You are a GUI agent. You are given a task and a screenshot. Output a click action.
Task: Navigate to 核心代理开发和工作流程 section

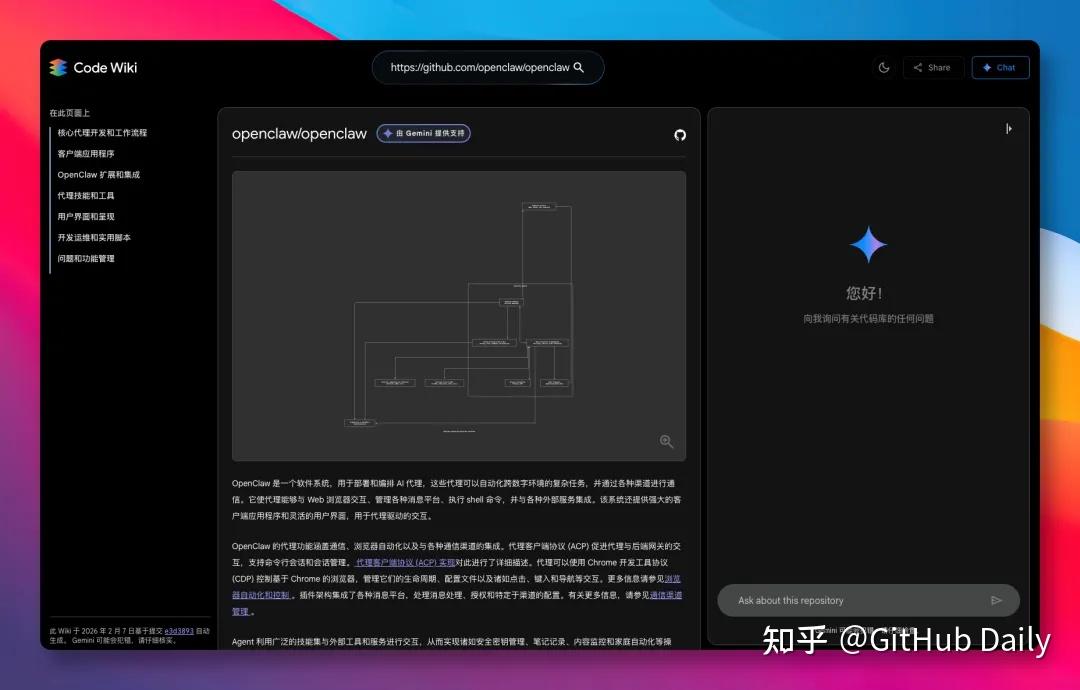[x=102, y=133]
